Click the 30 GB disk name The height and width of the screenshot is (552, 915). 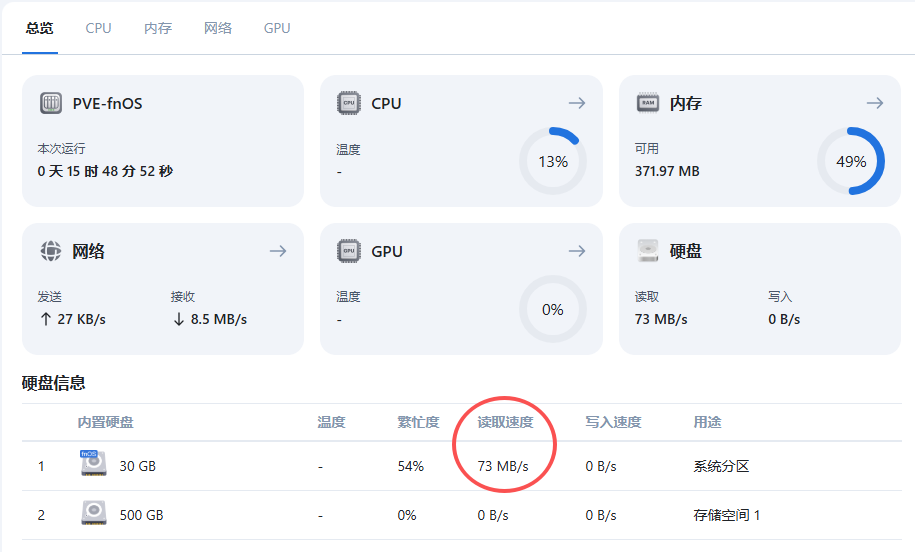[138, 466]
